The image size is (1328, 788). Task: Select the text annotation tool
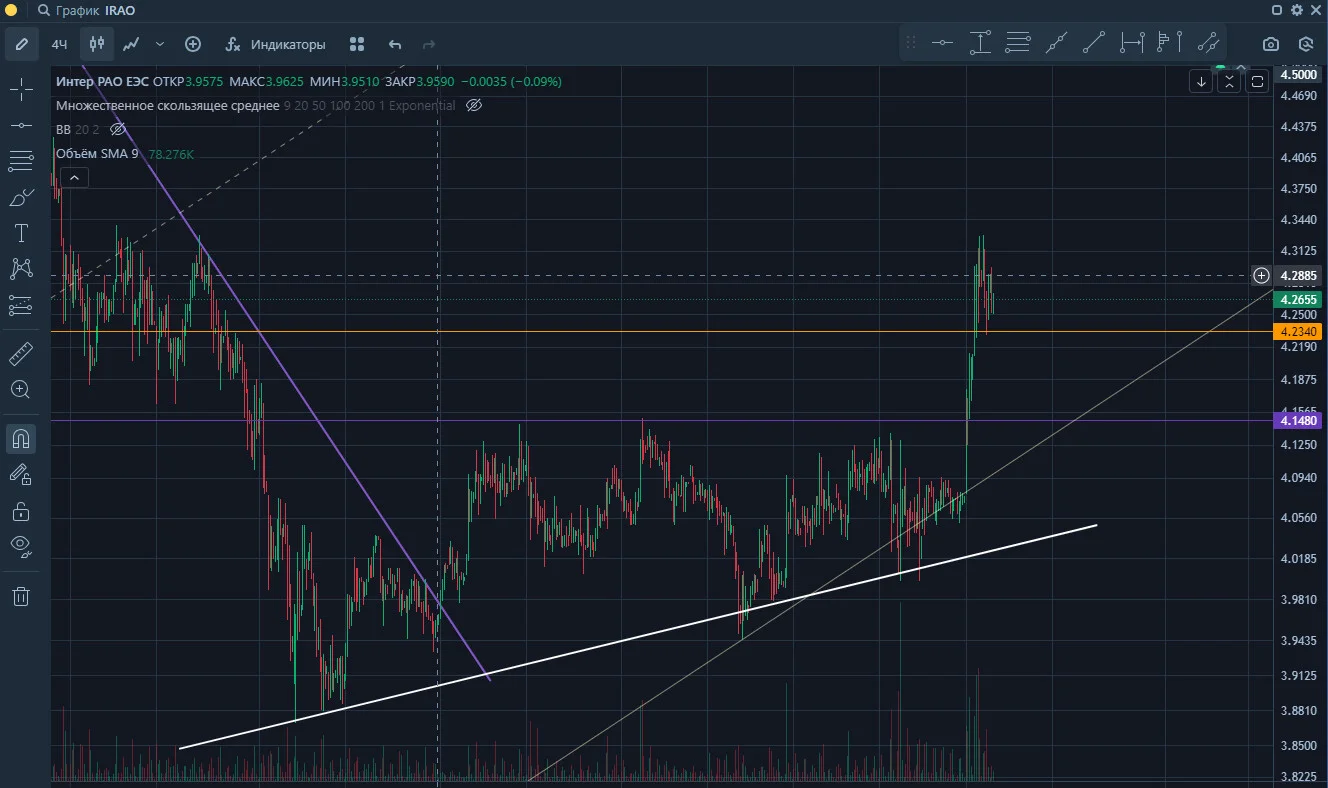click(x=20, y=234)
